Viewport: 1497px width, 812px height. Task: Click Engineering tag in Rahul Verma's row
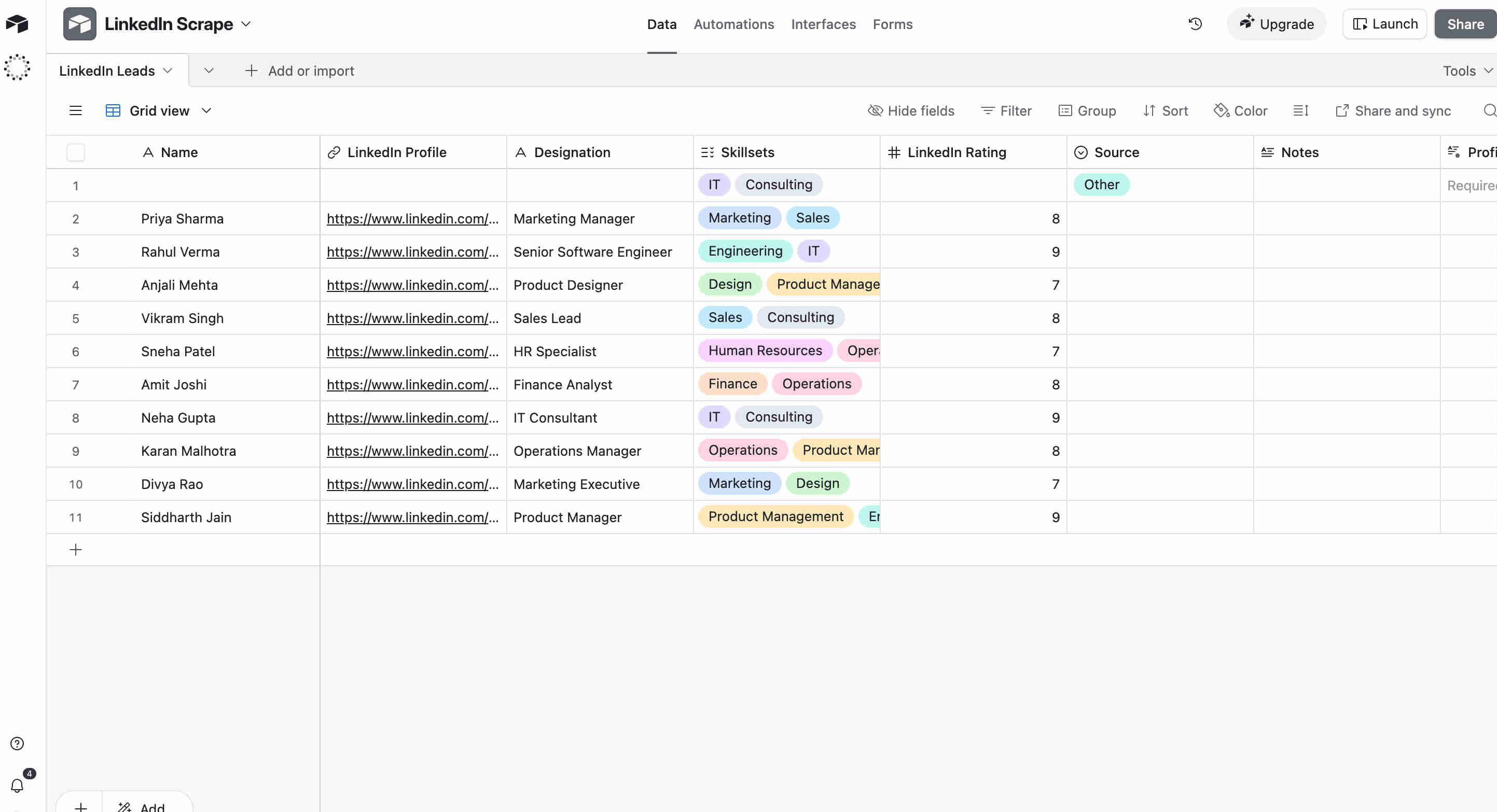tap(745, 251)
